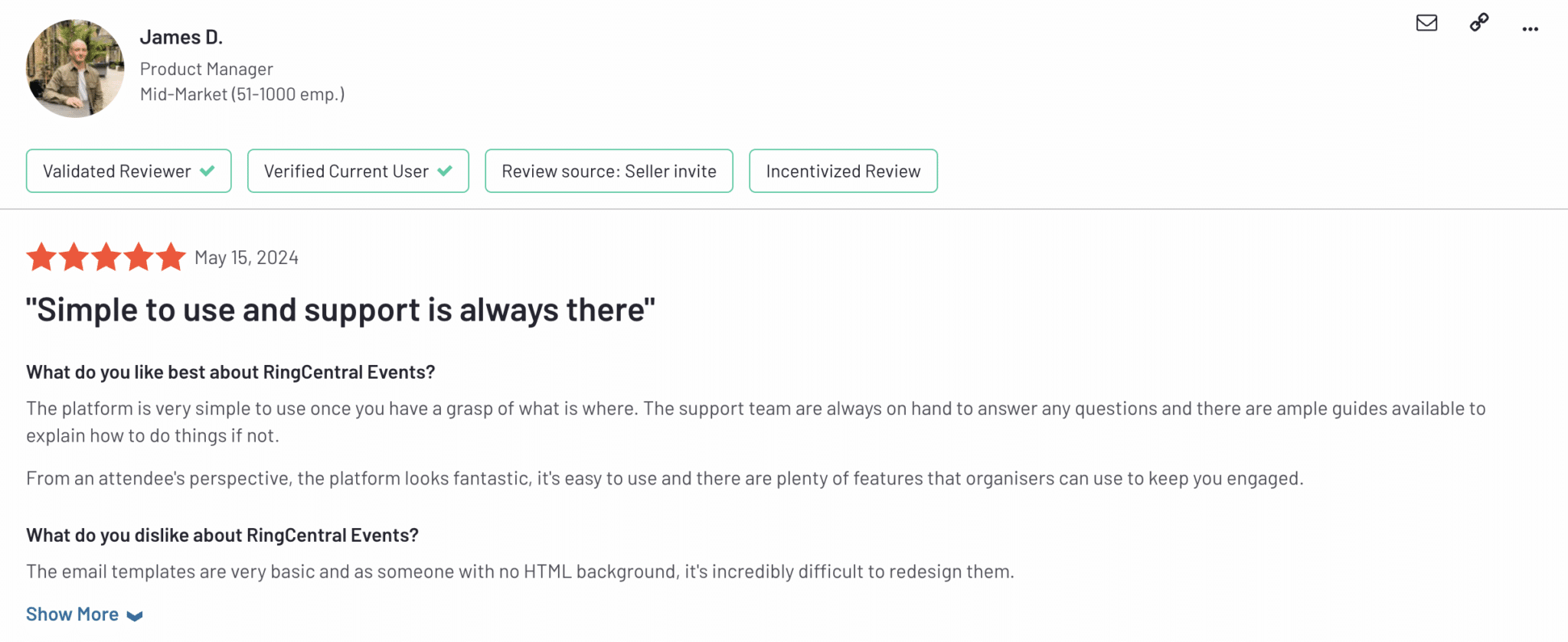Click the reviewer name James D.

(181, 37)
